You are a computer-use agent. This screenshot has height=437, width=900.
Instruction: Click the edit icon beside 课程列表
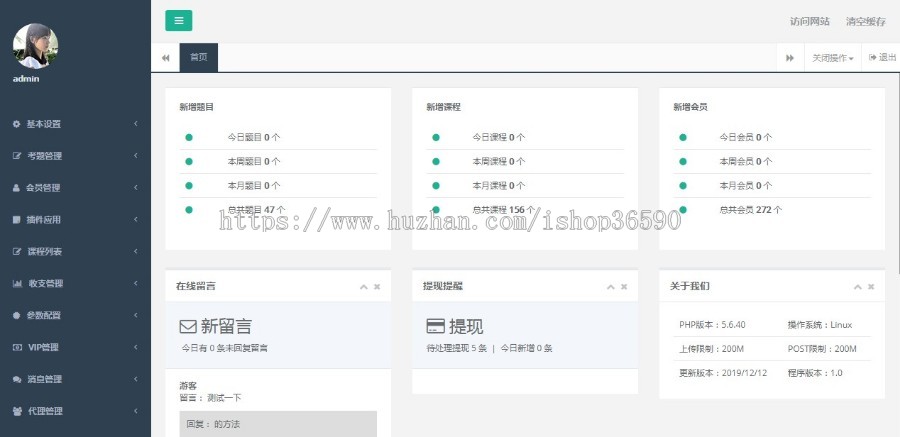tap(17, 252)
